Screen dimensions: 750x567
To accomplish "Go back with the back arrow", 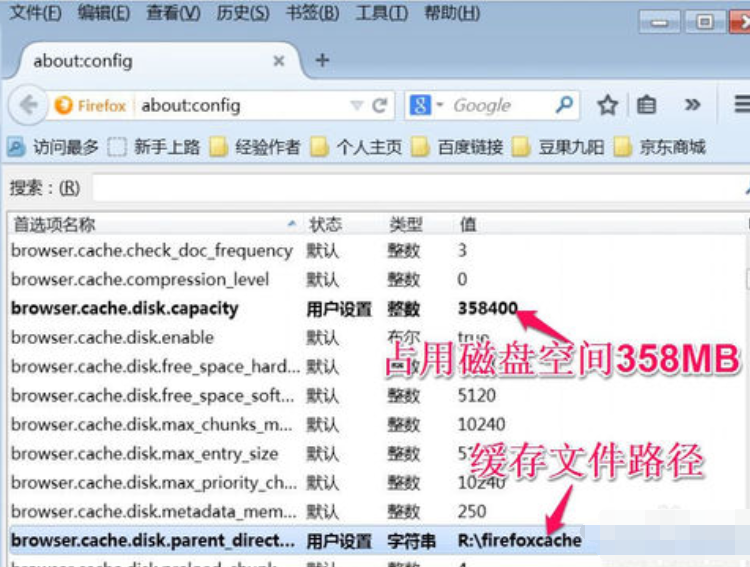I will tap(29, 105).
